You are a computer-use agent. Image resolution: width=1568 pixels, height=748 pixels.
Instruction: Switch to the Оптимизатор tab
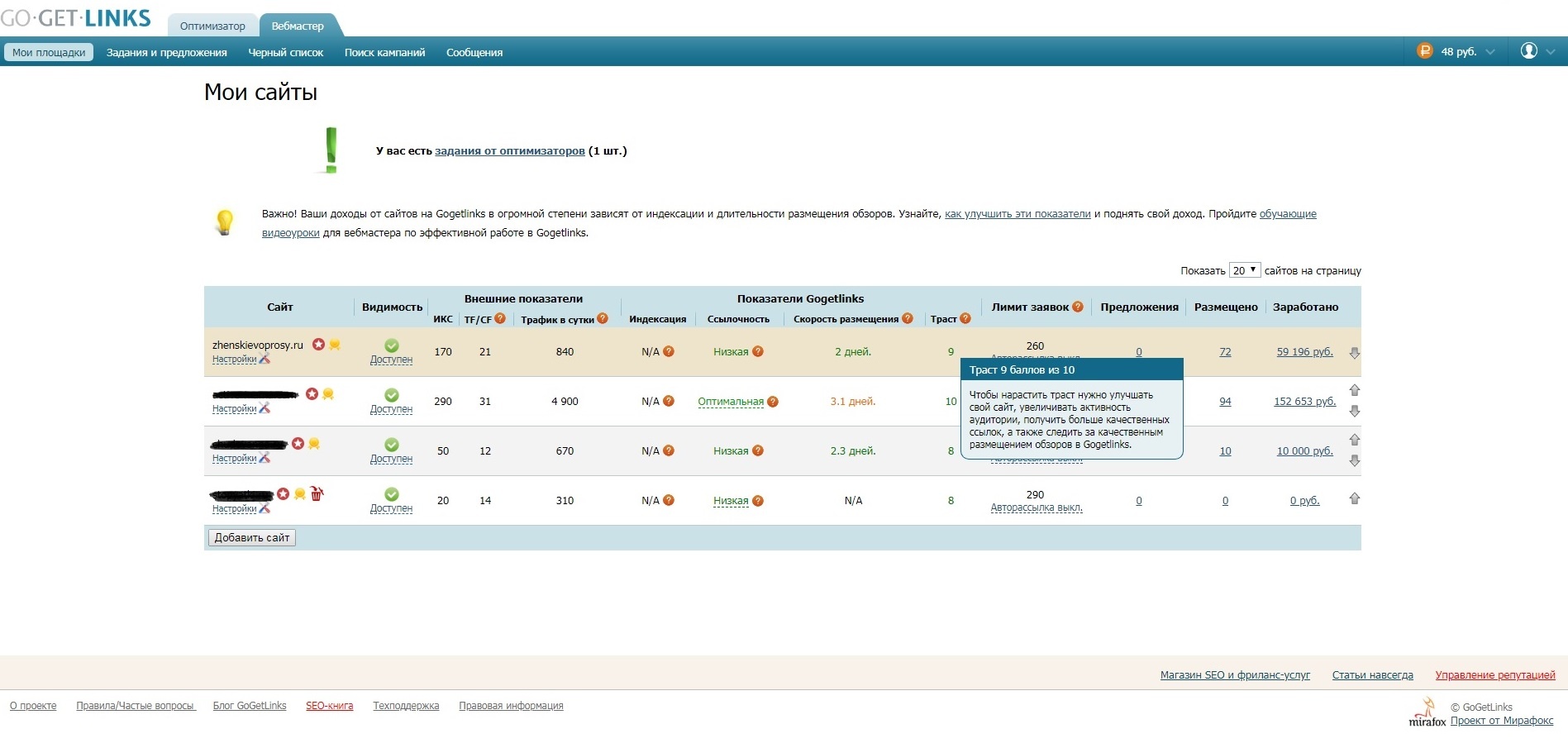[x=212, y=26]
